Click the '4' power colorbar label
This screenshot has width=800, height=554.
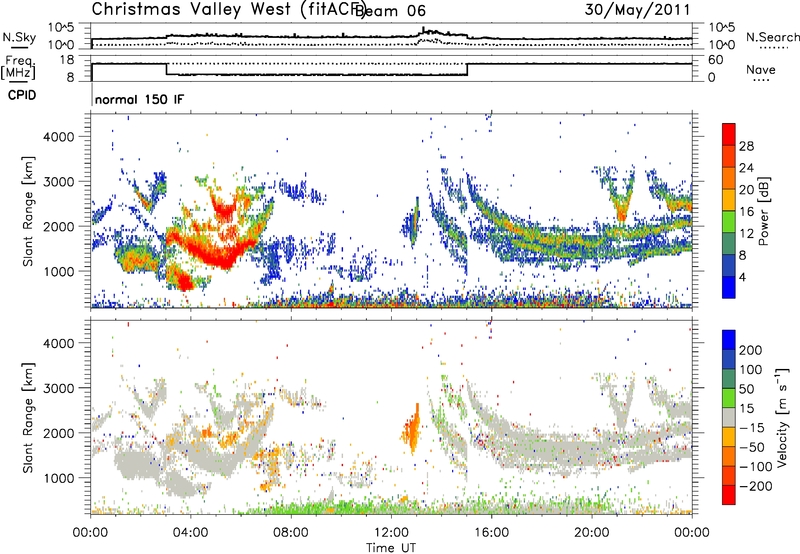pos(743,277)
